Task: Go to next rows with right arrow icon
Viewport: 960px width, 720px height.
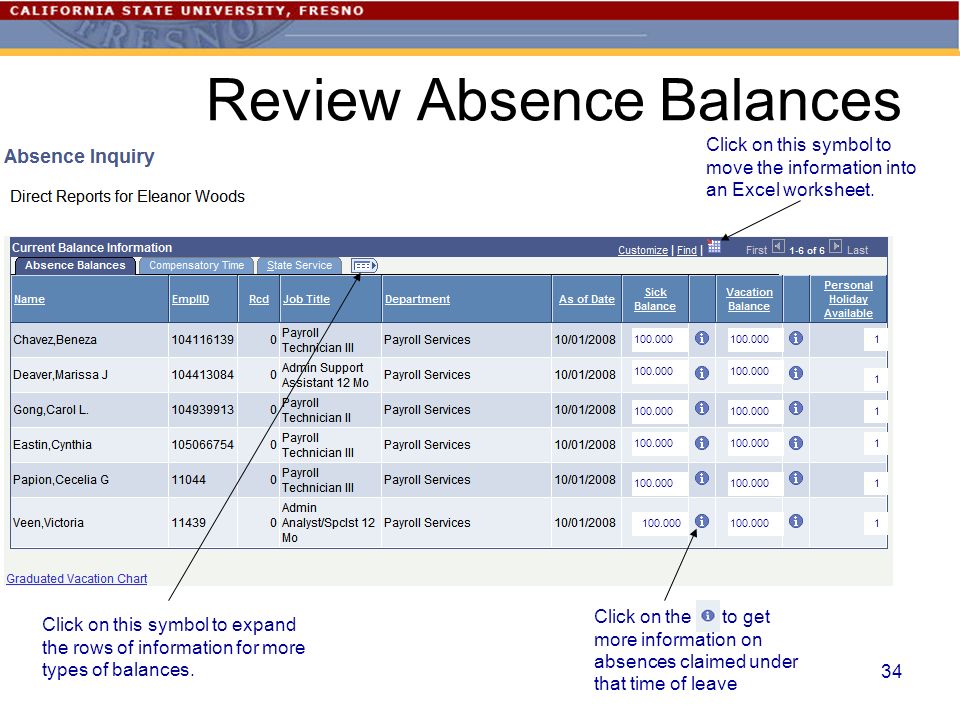Action: [x=836, y=247]
